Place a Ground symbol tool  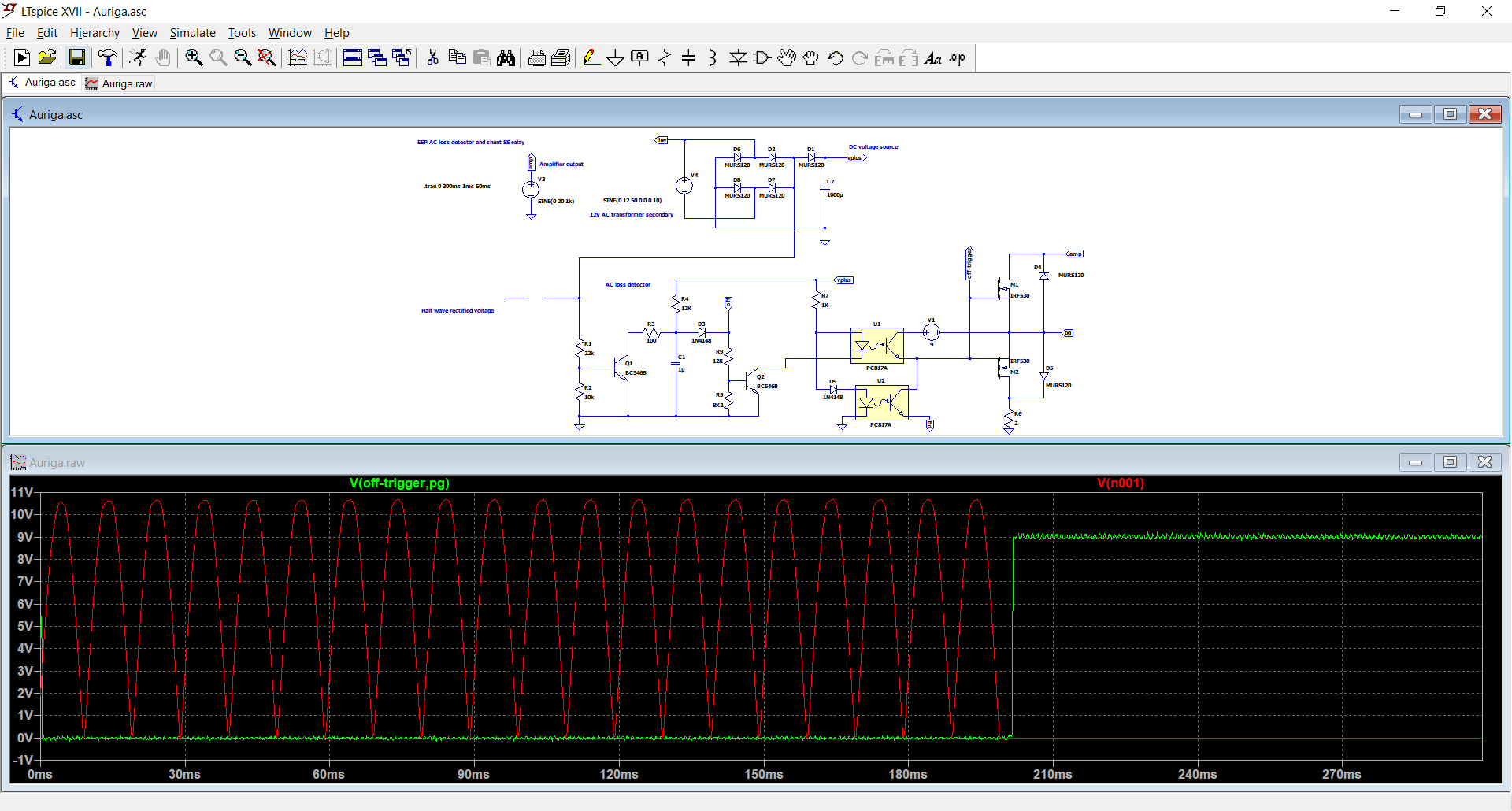616,57
